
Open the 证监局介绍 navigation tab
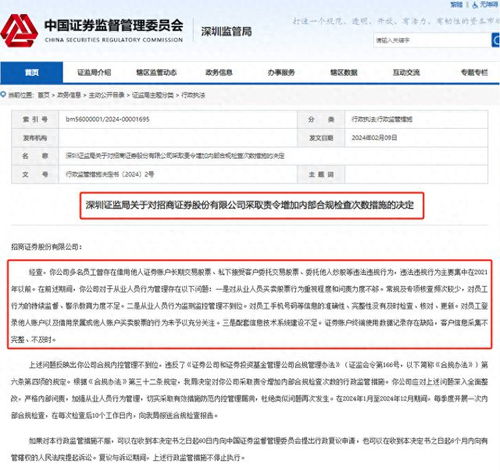click(x=94, y=72)
